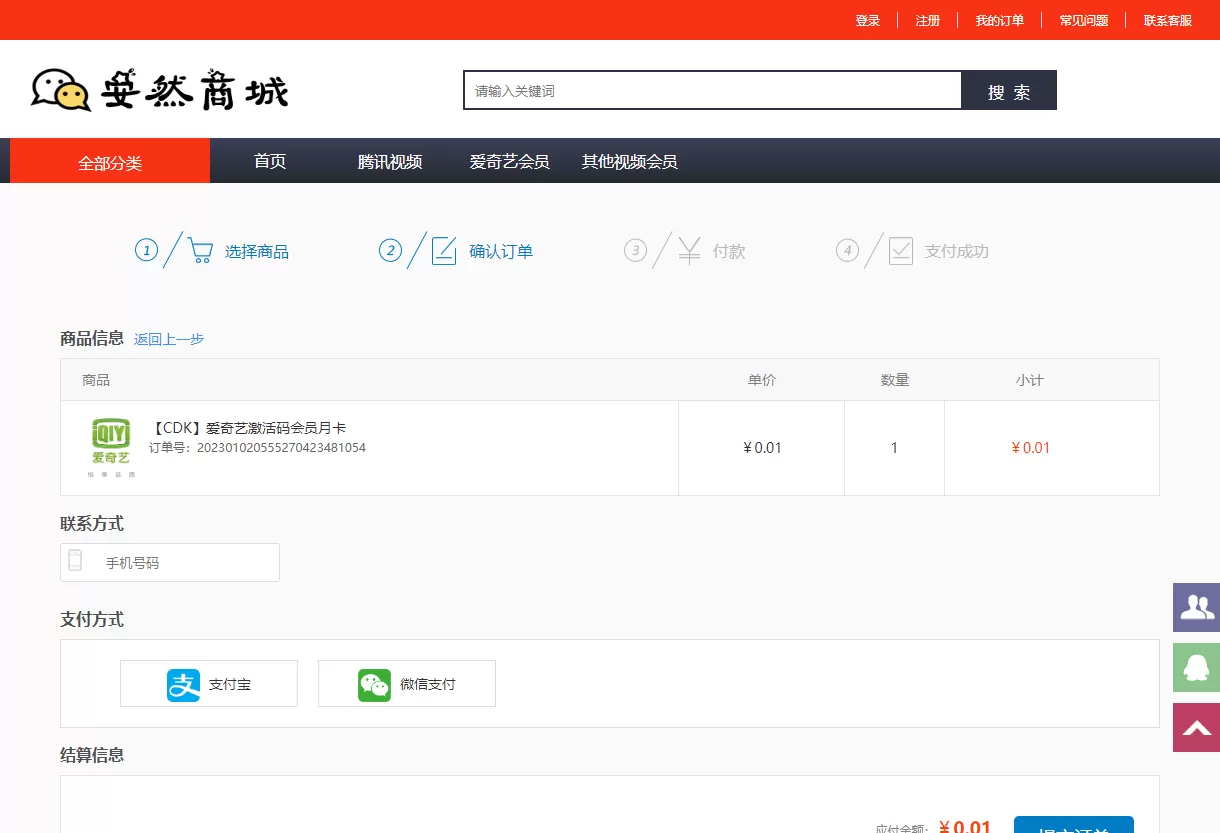Screen dimensions: 1220x833
Task: Click the payment success checkmark icon
Action: pyautogui.click(x=901, y=251)
